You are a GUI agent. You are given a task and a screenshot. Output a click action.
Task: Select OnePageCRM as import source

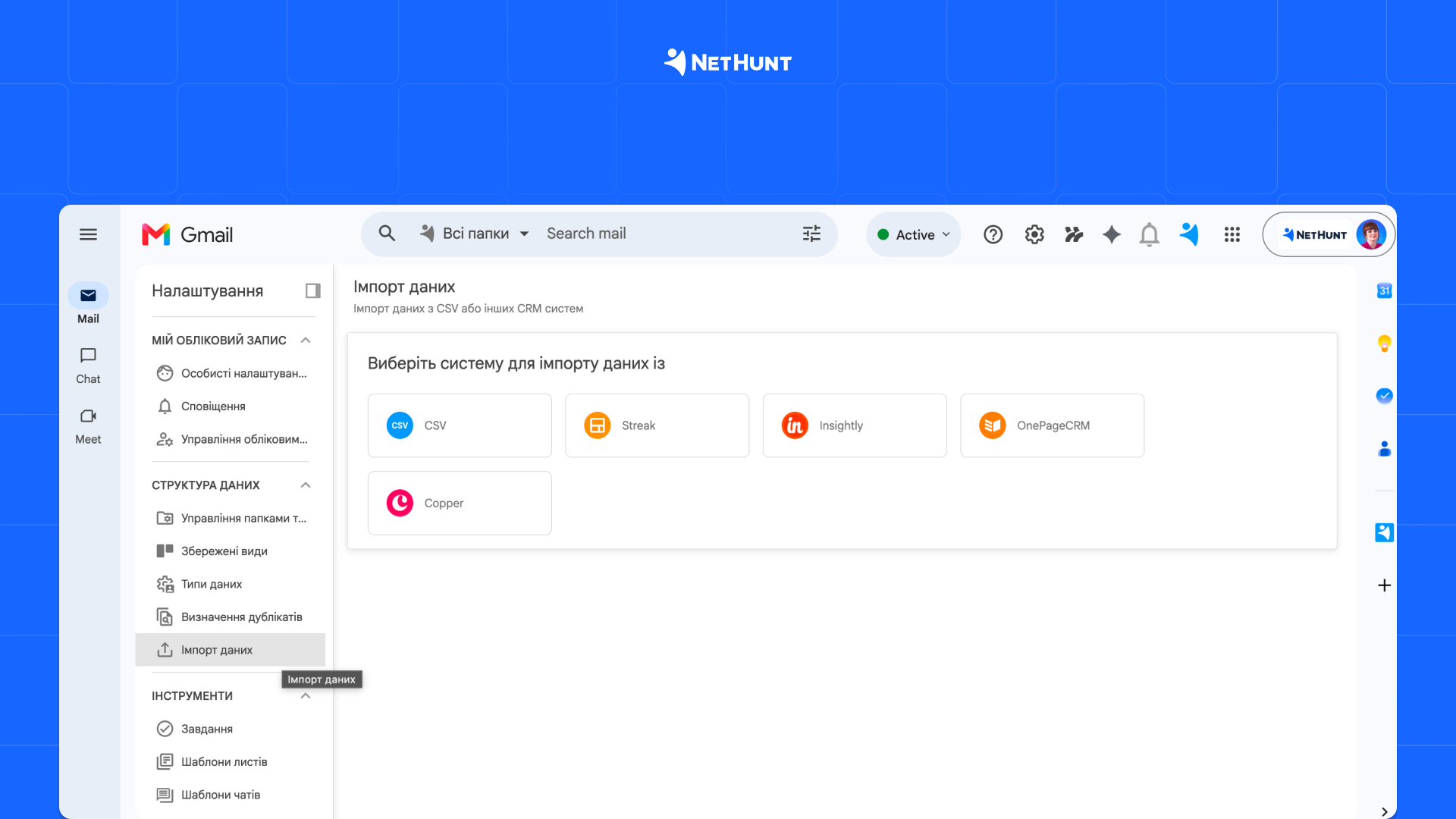tap(1052, 425)
